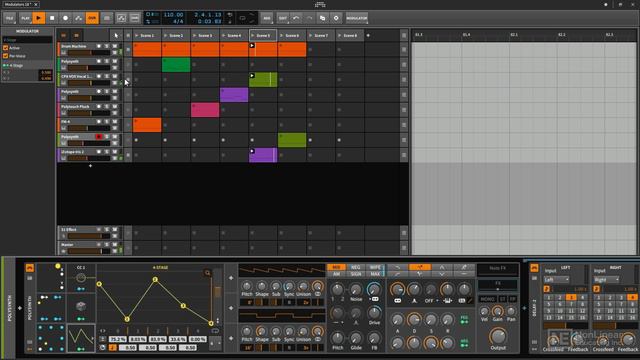Toggle the OVR overdub button
Screen dimensions: 640x360
(x=92, y=18)
